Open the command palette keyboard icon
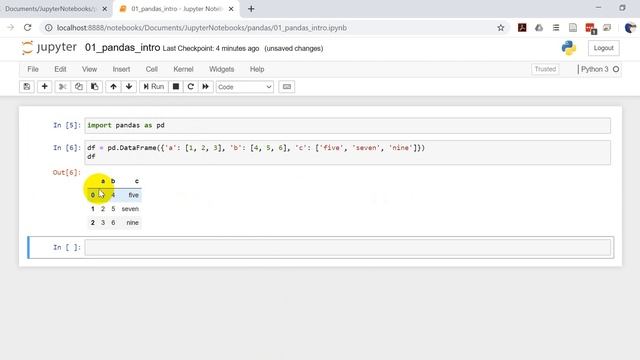 pyautogui.click(x=287, y=87)
